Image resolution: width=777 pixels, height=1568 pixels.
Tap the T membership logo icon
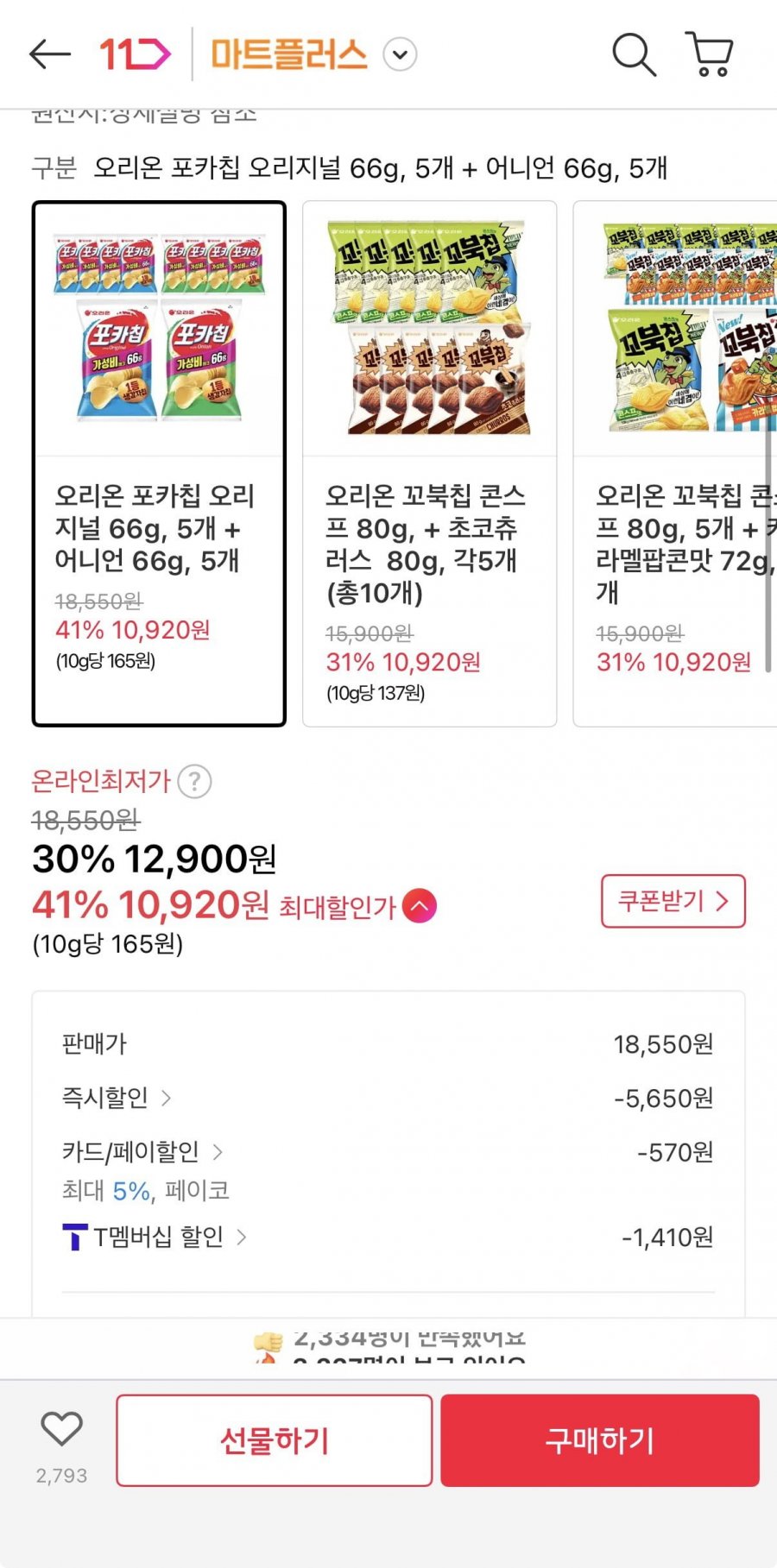[75, 1237]
